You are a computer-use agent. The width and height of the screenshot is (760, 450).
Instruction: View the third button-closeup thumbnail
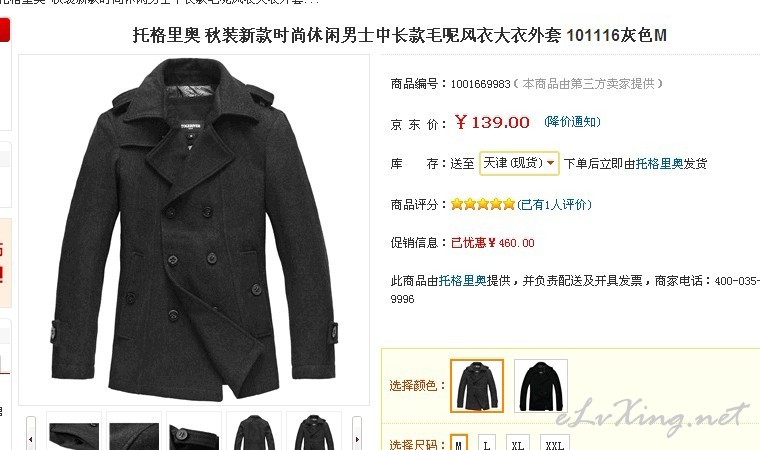click(194, 432)
